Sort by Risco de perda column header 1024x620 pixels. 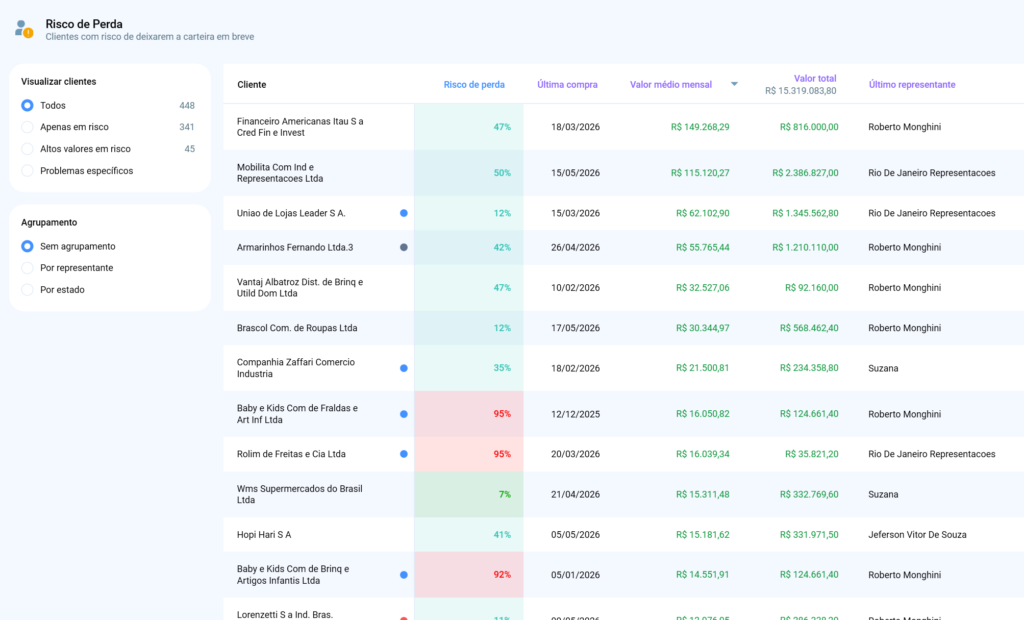pos(474,84)
